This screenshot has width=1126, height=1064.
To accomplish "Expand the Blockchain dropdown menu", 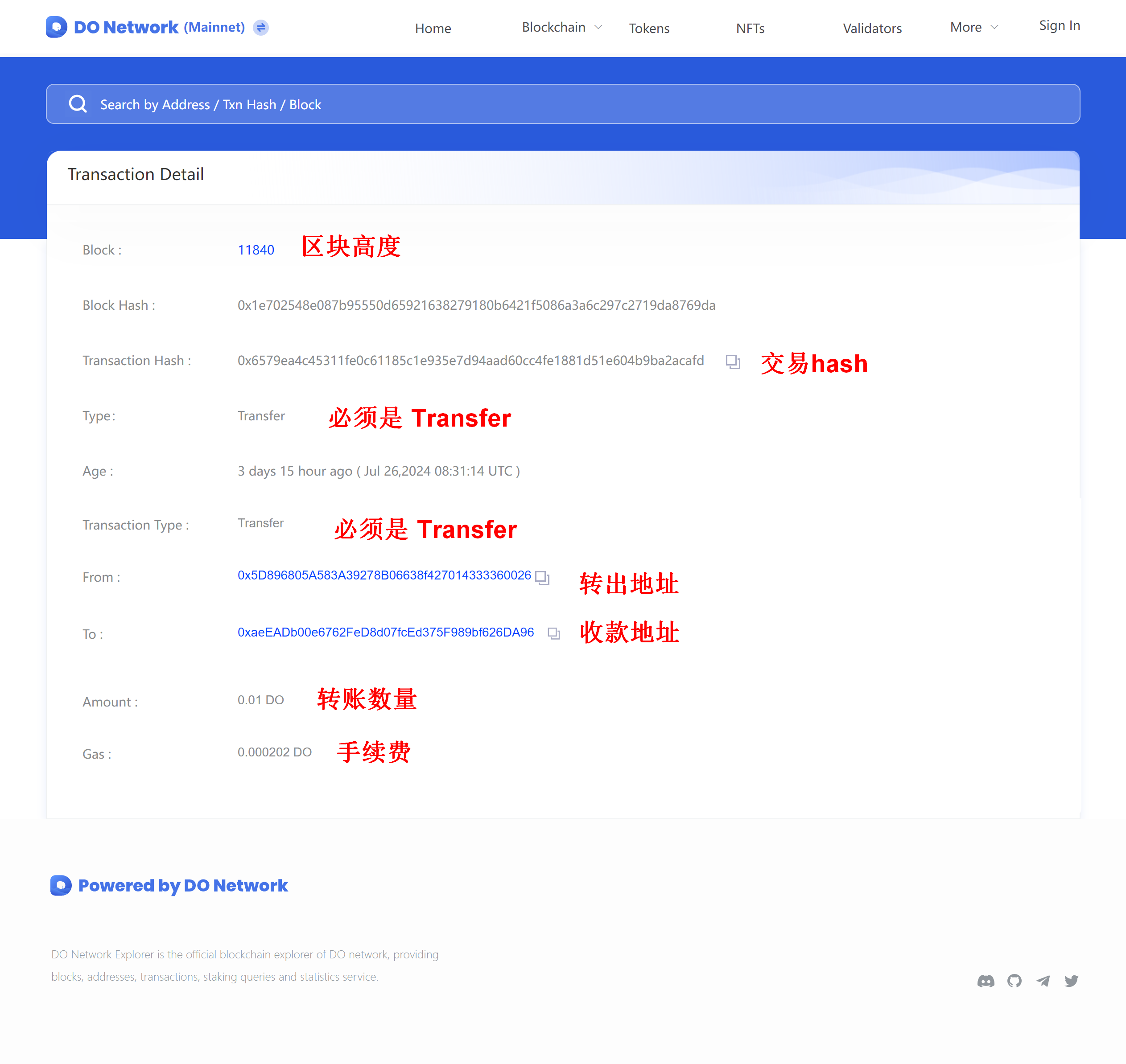I will (562, 27).
